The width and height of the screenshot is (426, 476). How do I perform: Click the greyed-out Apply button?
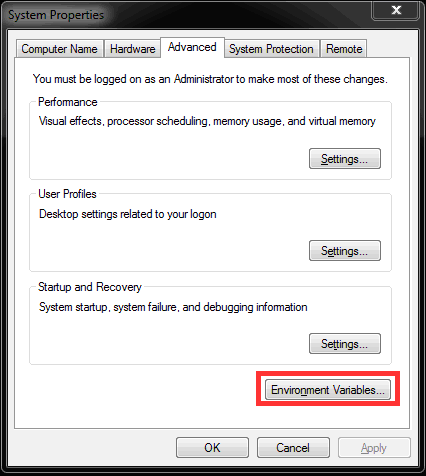pos(374,448)
